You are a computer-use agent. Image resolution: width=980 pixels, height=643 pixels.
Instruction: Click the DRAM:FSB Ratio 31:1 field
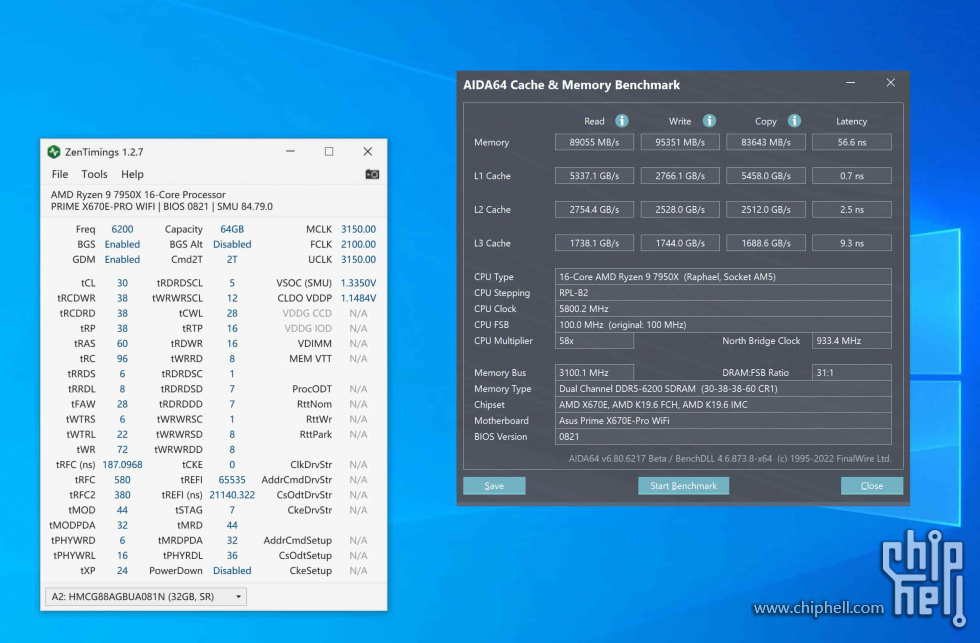(x=852, y=372)
